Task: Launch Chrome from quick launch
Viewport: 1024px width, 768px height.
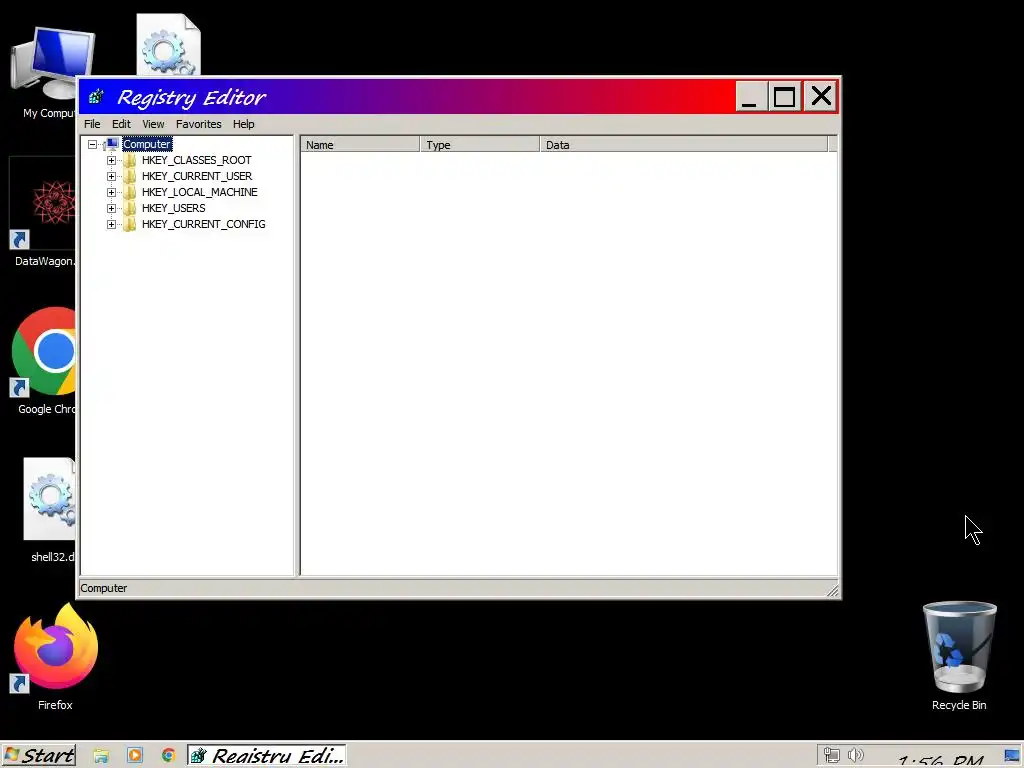Action: [x=168, y=756]
